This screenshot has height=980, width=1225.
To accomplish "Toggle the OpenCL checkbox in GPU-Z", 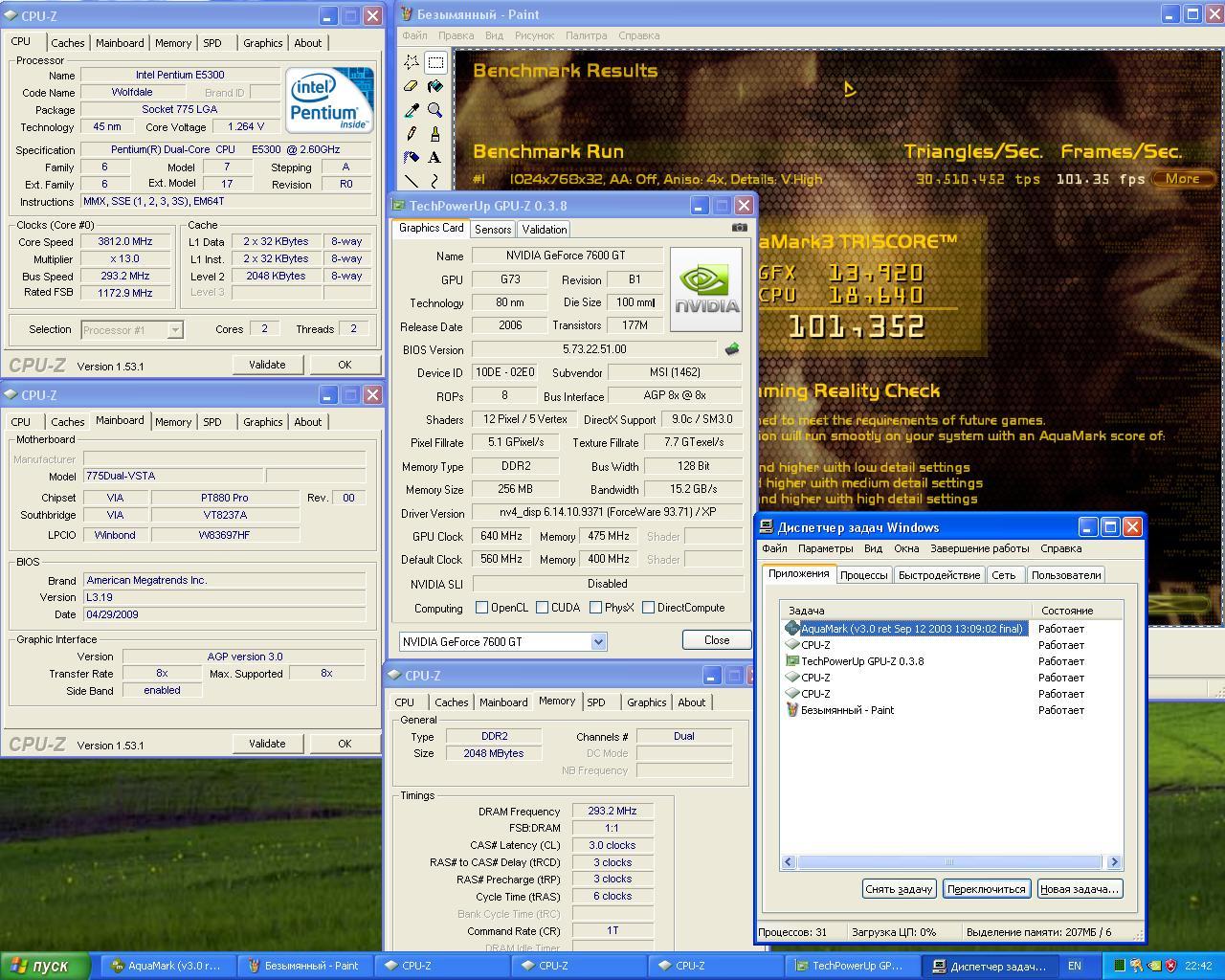I will click(x=482, y=608).
